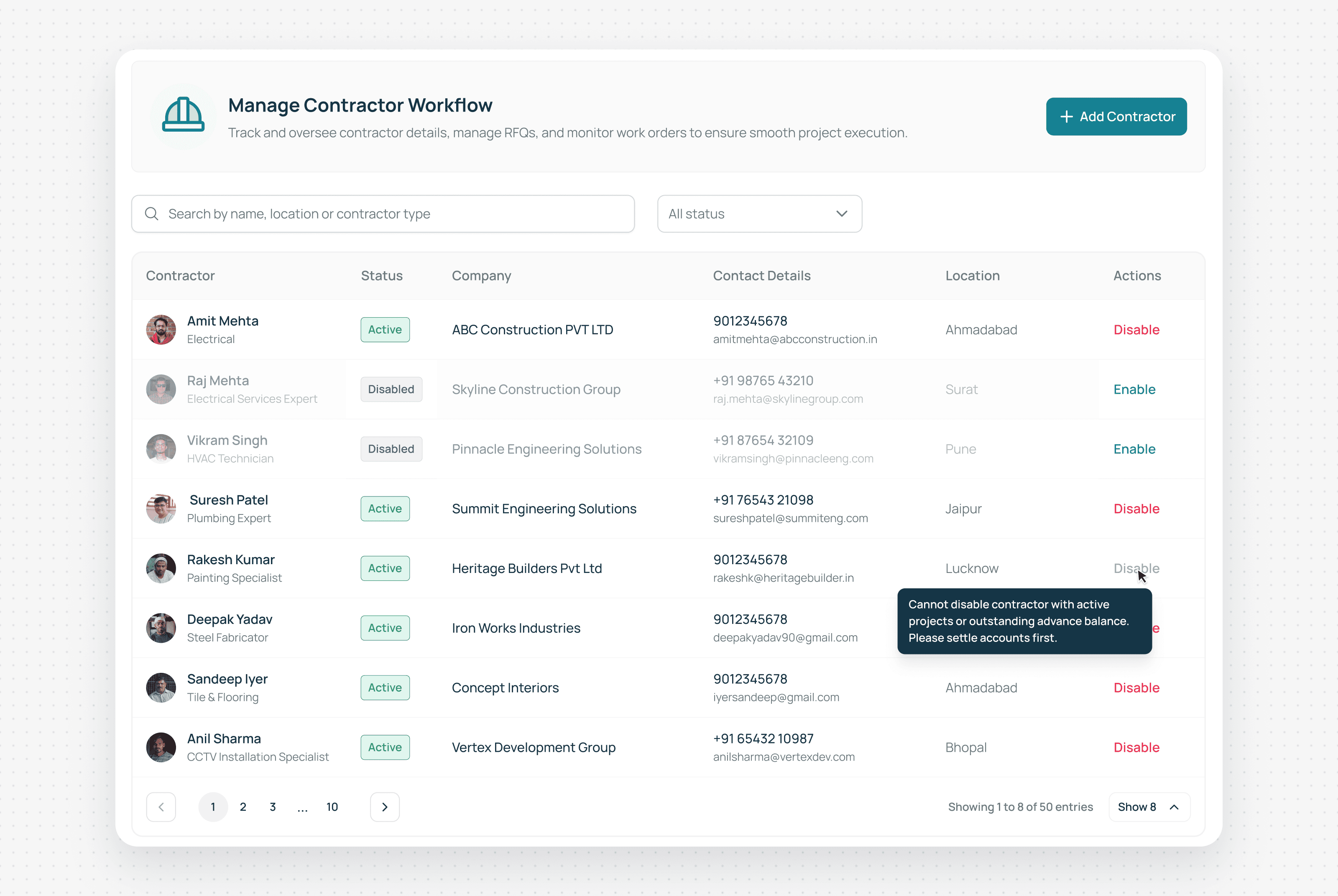The height and width of the screenshot is (896, 1338).
Task: Click the search magnifier icon
Action: (151, 214)
